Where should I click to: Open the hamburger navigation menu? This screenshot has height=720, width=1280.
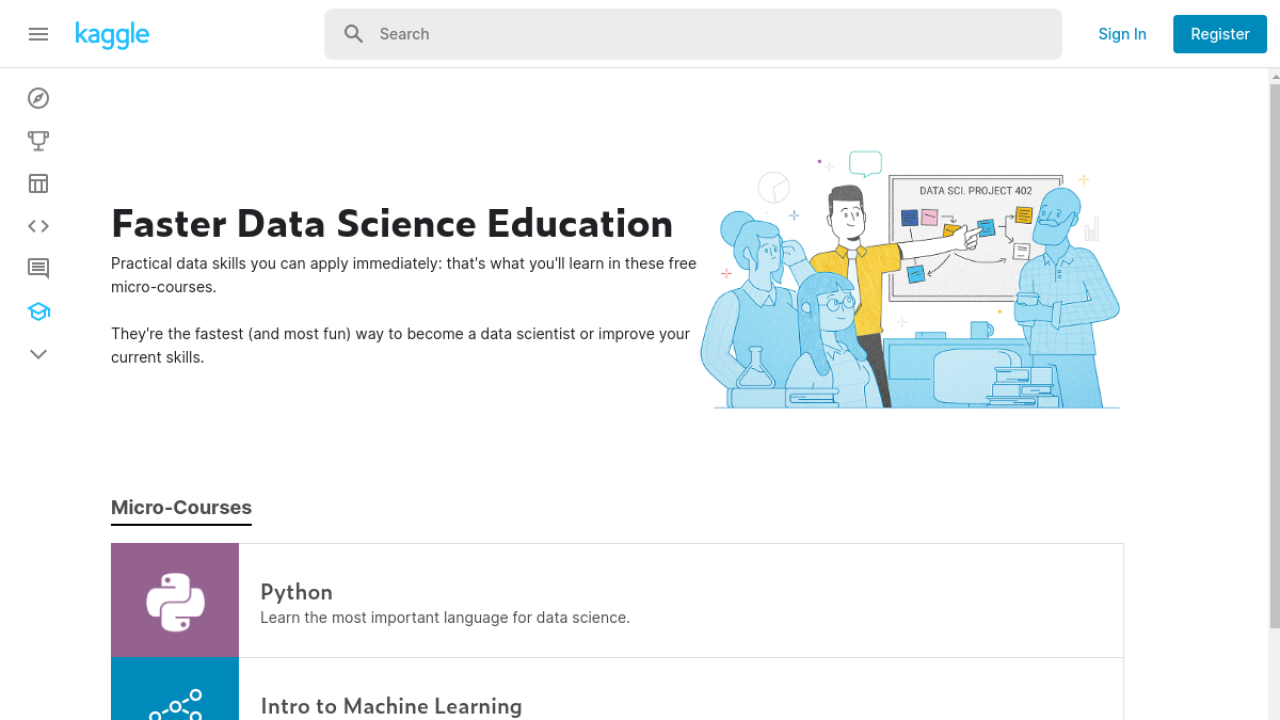click(x=38, y=34)
